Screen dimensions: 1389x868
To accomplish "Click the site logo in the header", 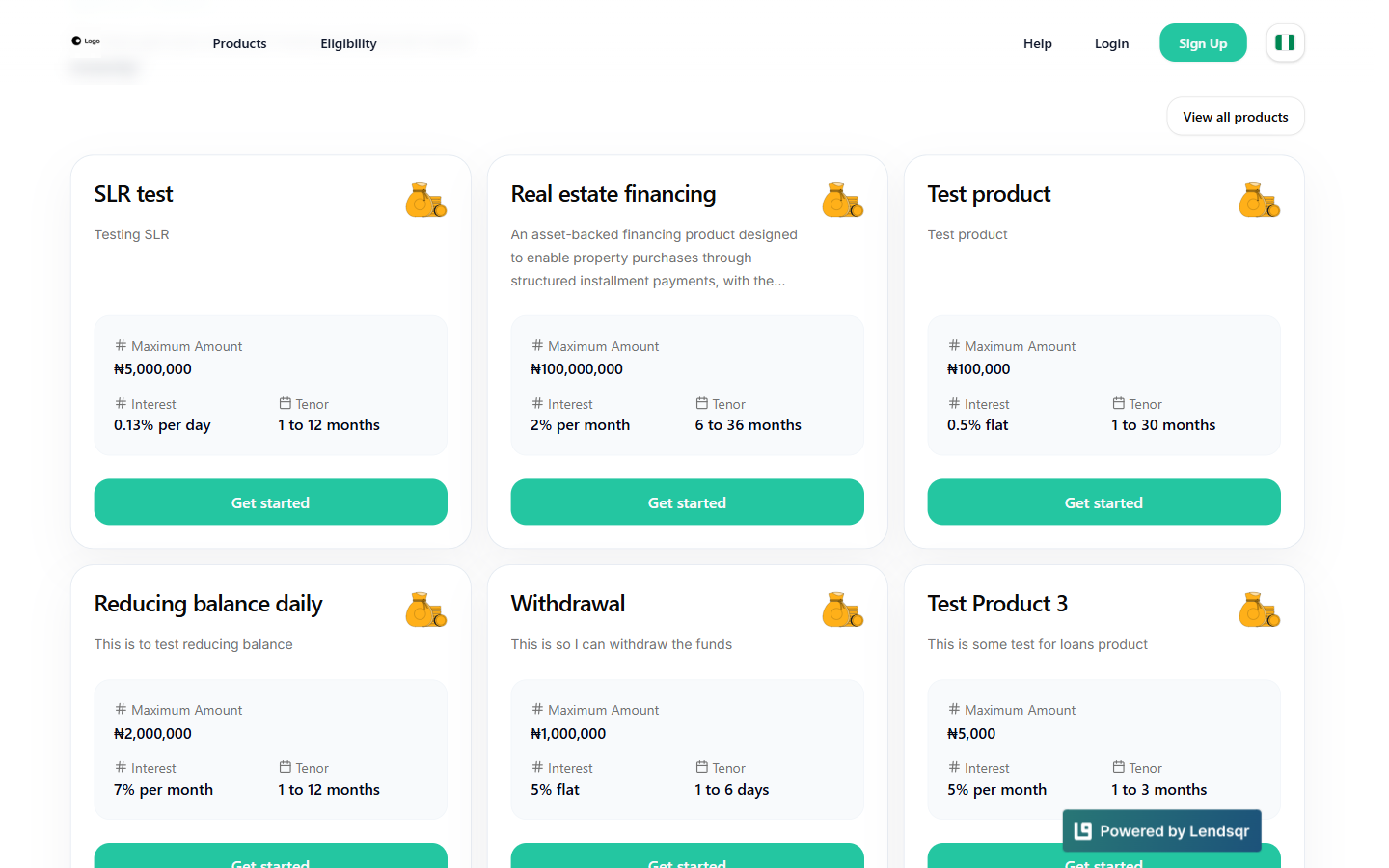I will (86, 41).
